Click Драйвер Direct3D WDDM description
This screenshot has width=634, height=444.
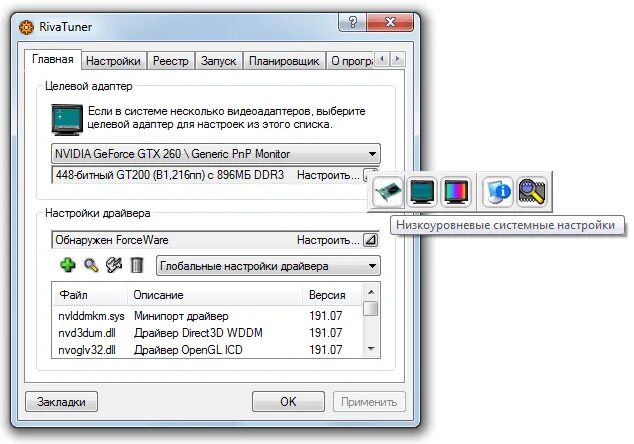[x=198, y=333]
